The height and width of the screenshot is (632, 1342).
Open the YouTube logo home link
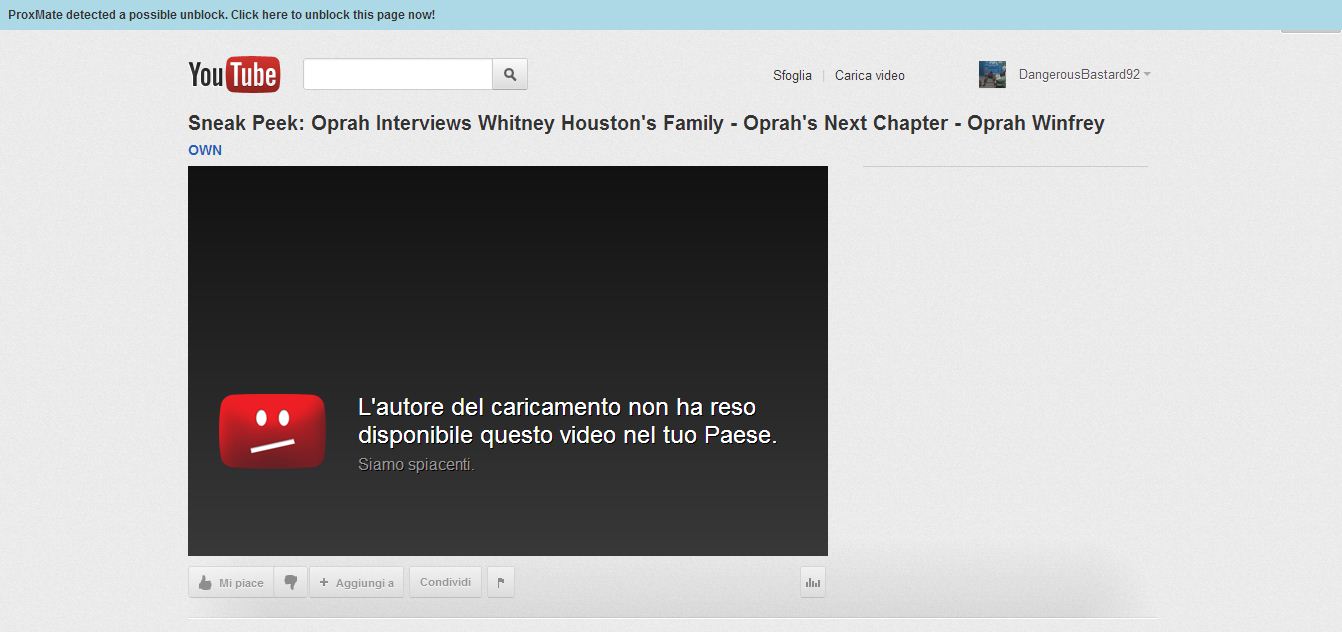point(234,75)
